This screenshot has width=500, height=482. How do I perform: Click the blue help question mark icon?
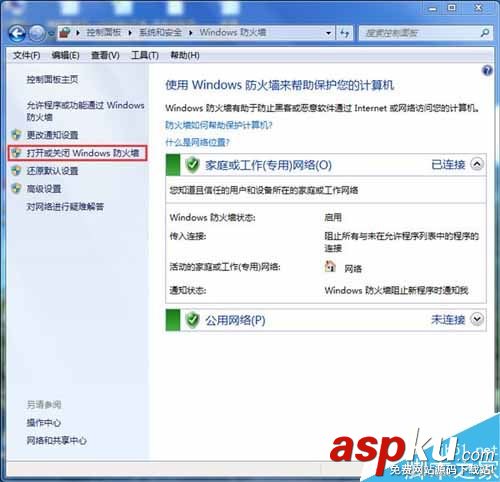point(487,71)
